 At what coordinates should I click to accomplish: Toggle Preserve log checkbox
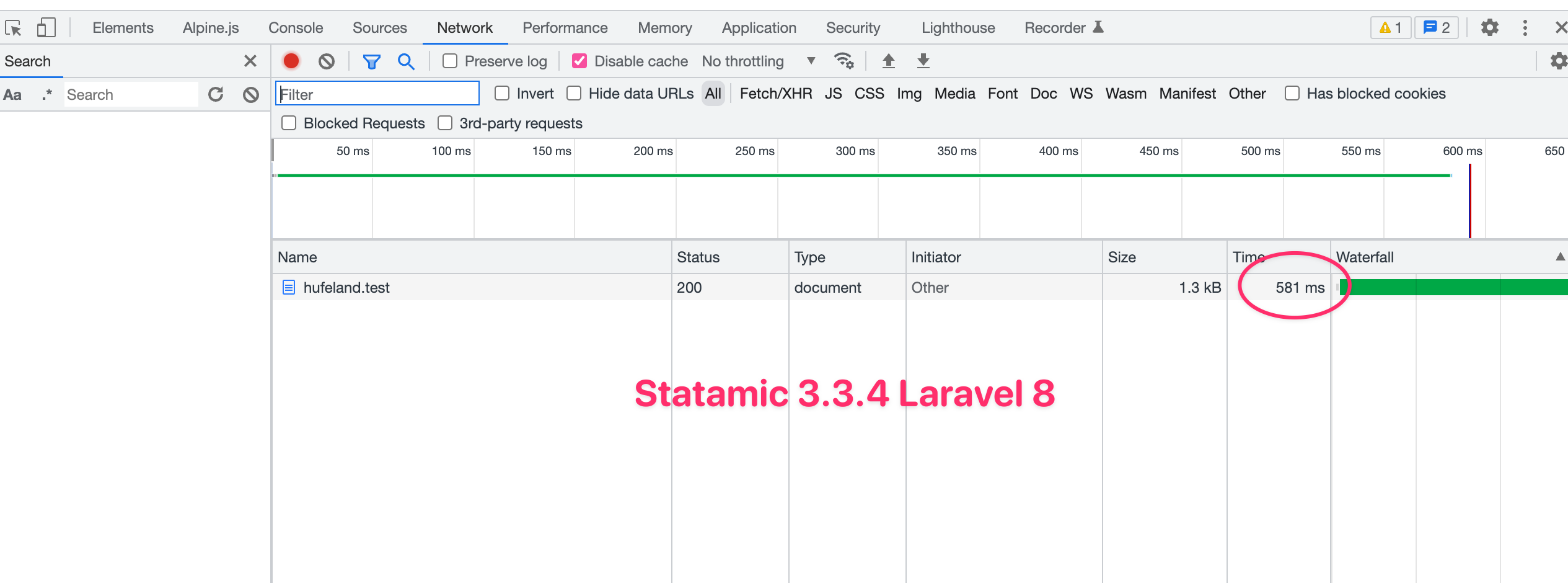[450, 61]
